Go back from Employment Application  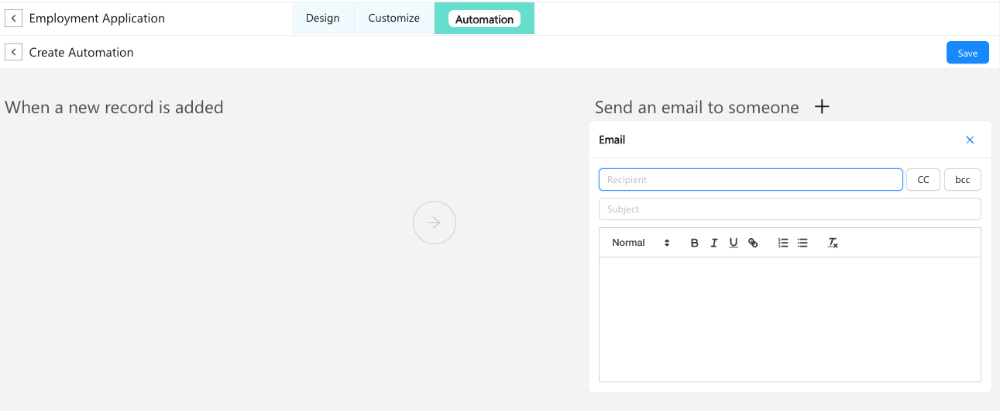[x=13, y=18]
